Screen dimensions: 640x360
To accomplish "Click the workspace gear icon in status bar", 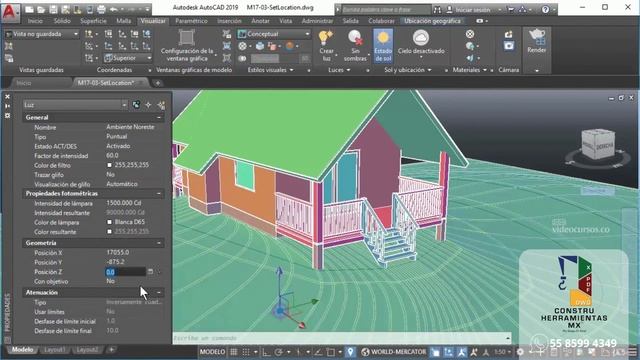I will point(520,352).
